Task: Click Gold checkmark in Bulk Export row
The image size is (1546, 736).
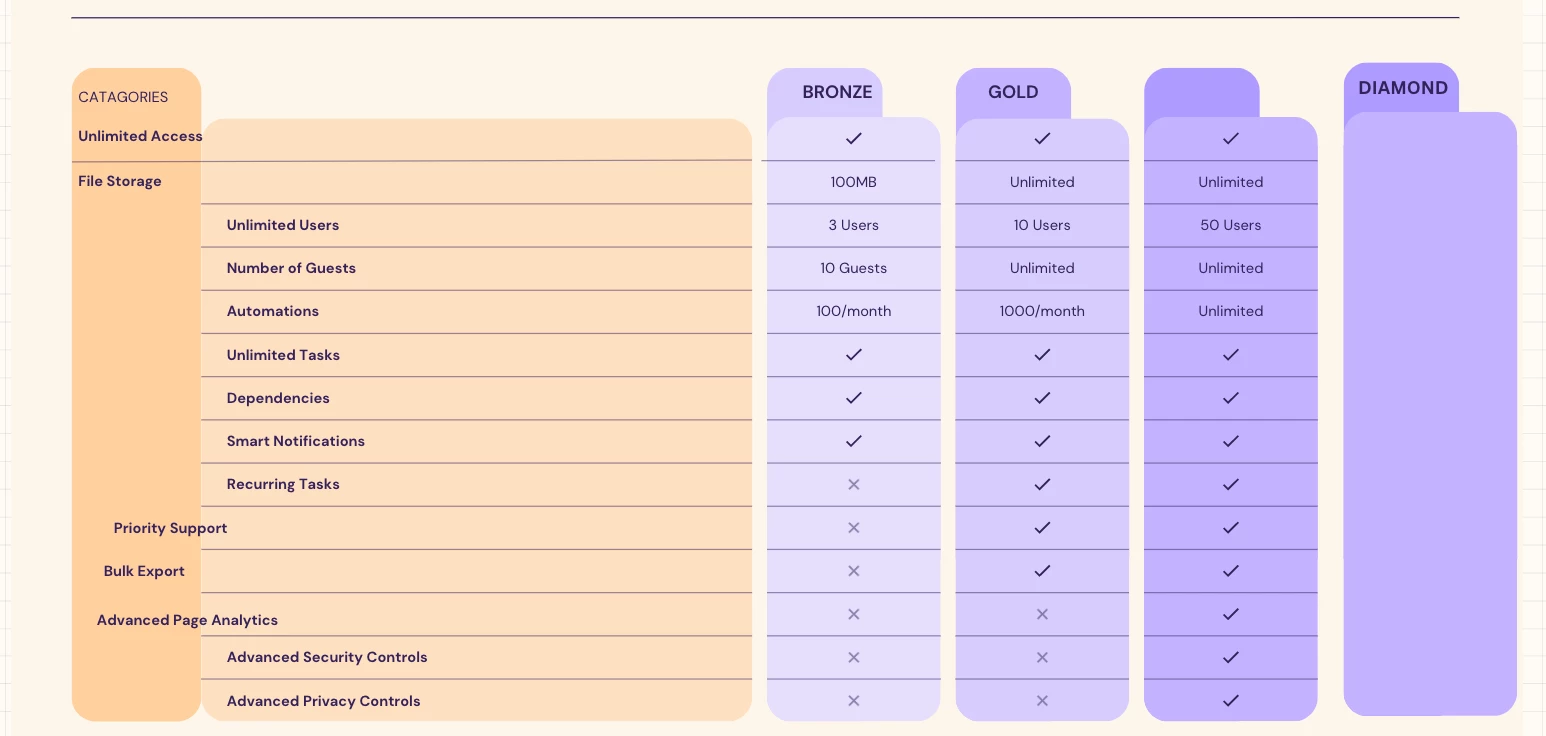Action: 1042,571
